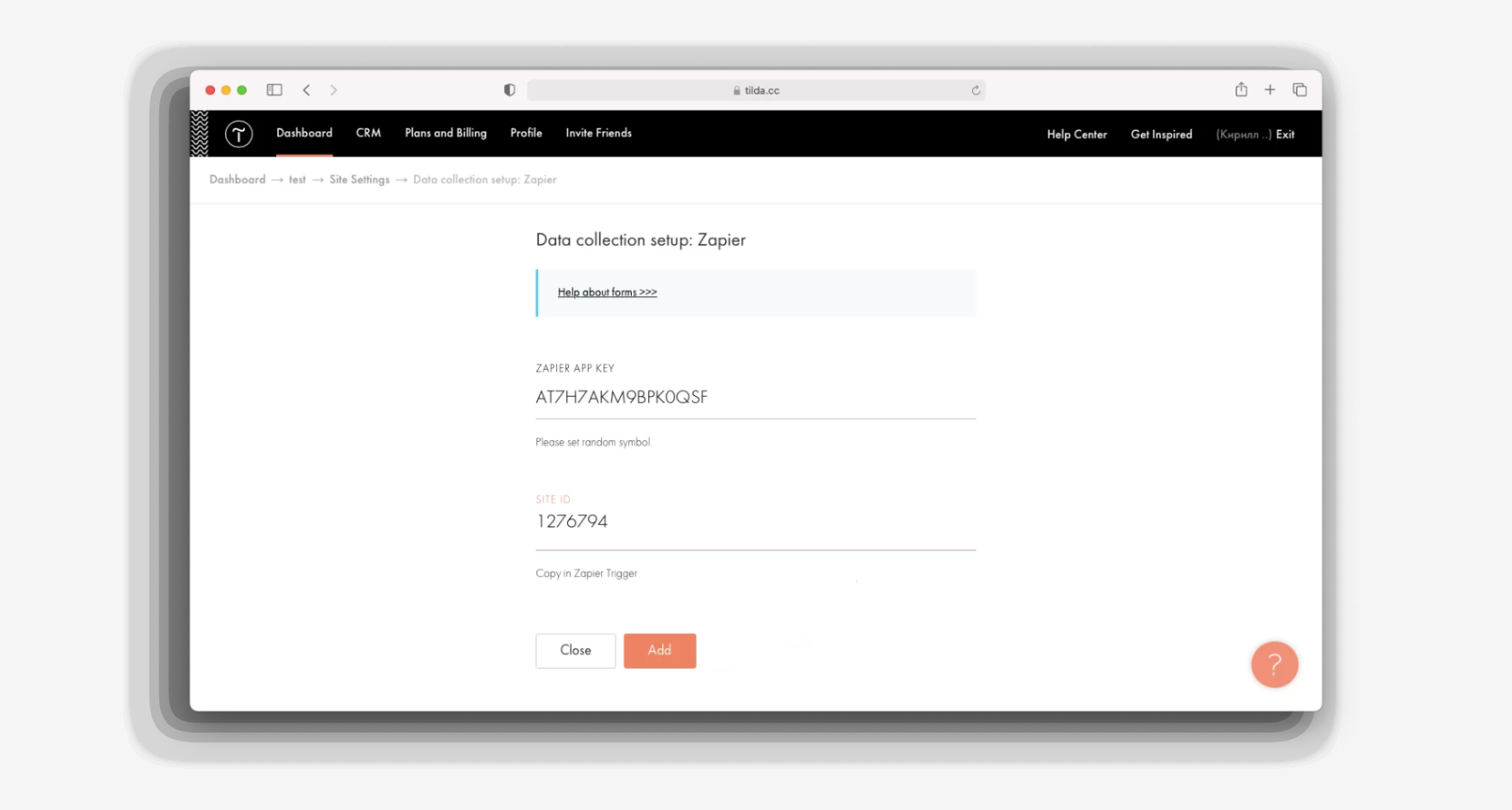The width and height of the screenshot is (1512, 810).
Task: Click the orange Add button
Action: [660, 651]
